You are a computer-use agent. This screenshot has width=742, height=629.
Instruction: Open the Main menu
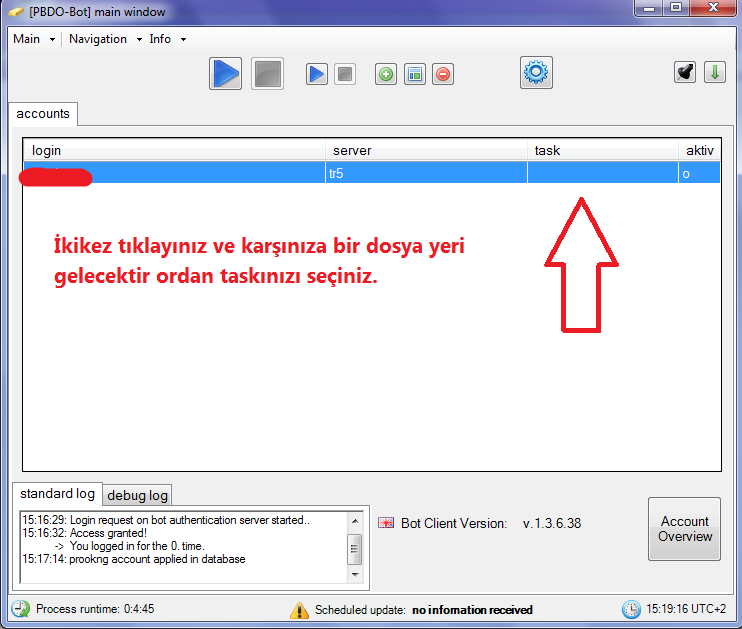[x=26, y=39]
